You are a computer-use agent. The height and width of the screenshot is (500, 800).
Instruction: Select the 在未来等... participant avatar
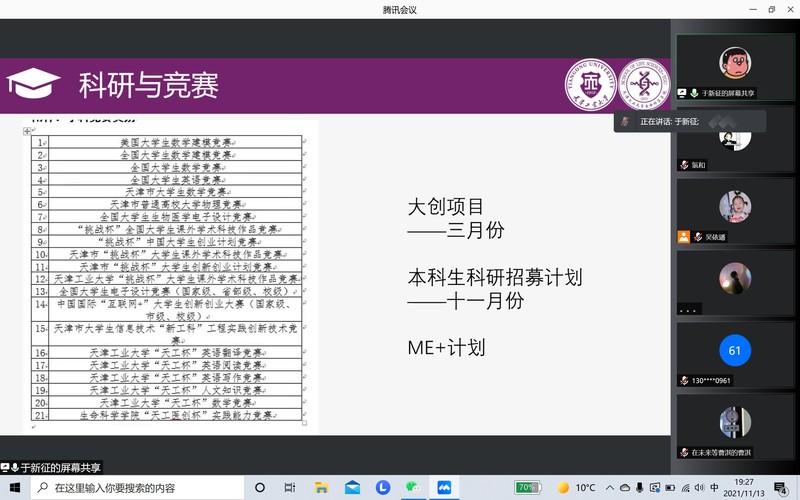click(x=735, y=422)
